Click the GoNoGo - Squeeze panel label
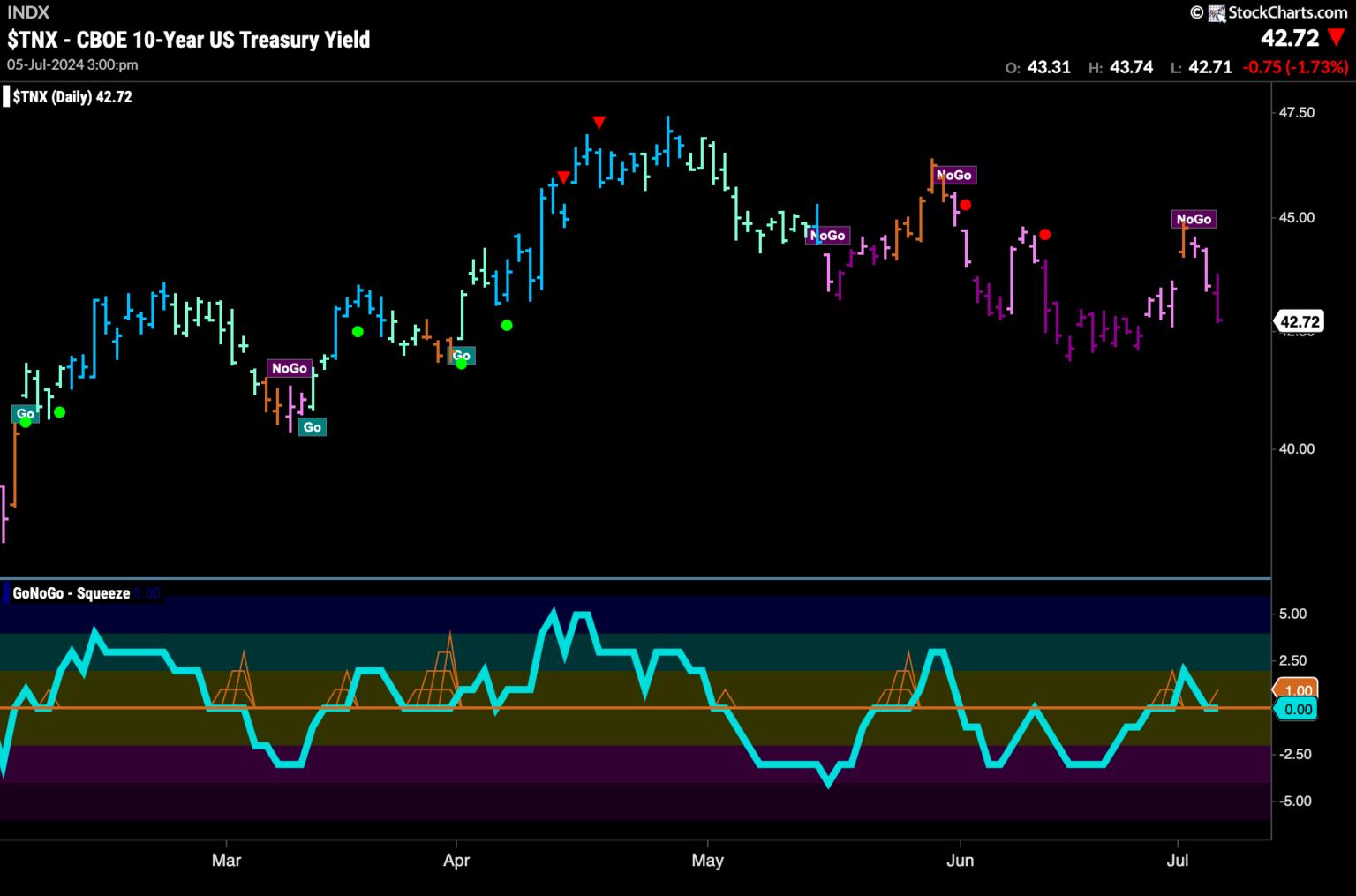The image size is (1356, 896). (x=71, y=593)
